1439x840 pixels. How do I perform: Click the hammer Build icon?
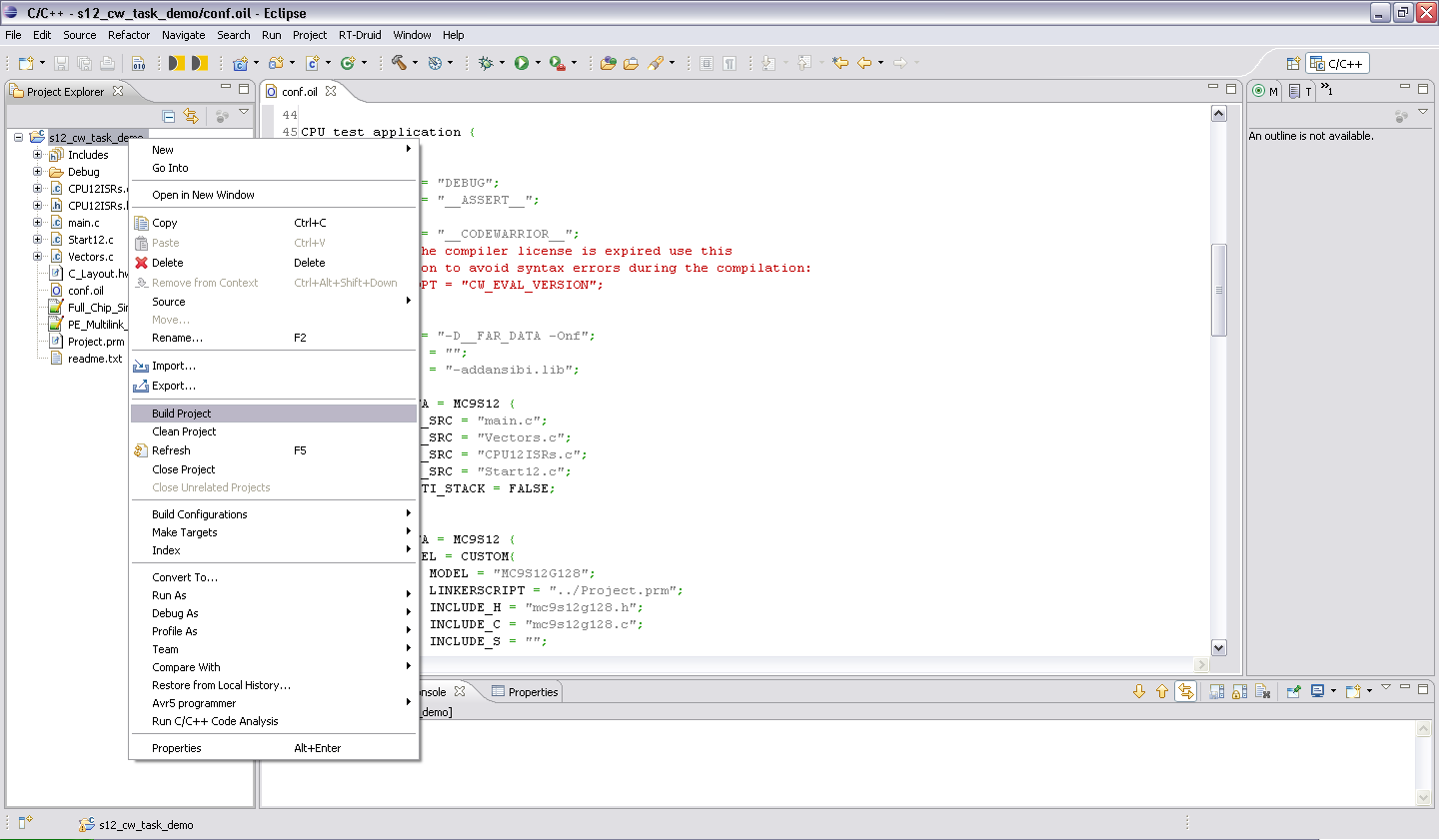click(x=399, y=63)
